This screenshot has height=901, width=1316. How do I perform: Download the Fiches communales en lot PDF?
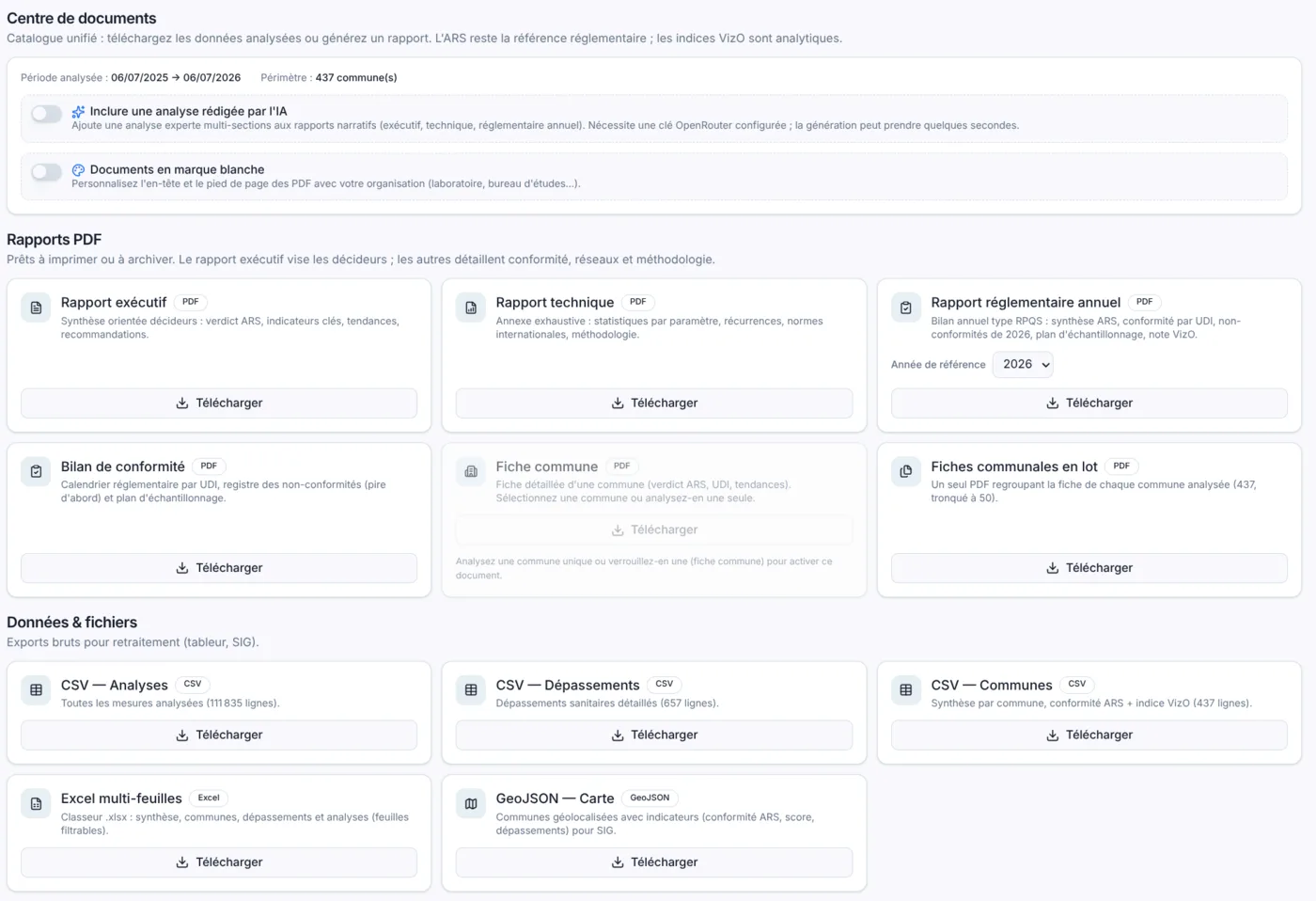coord(1089,568)
